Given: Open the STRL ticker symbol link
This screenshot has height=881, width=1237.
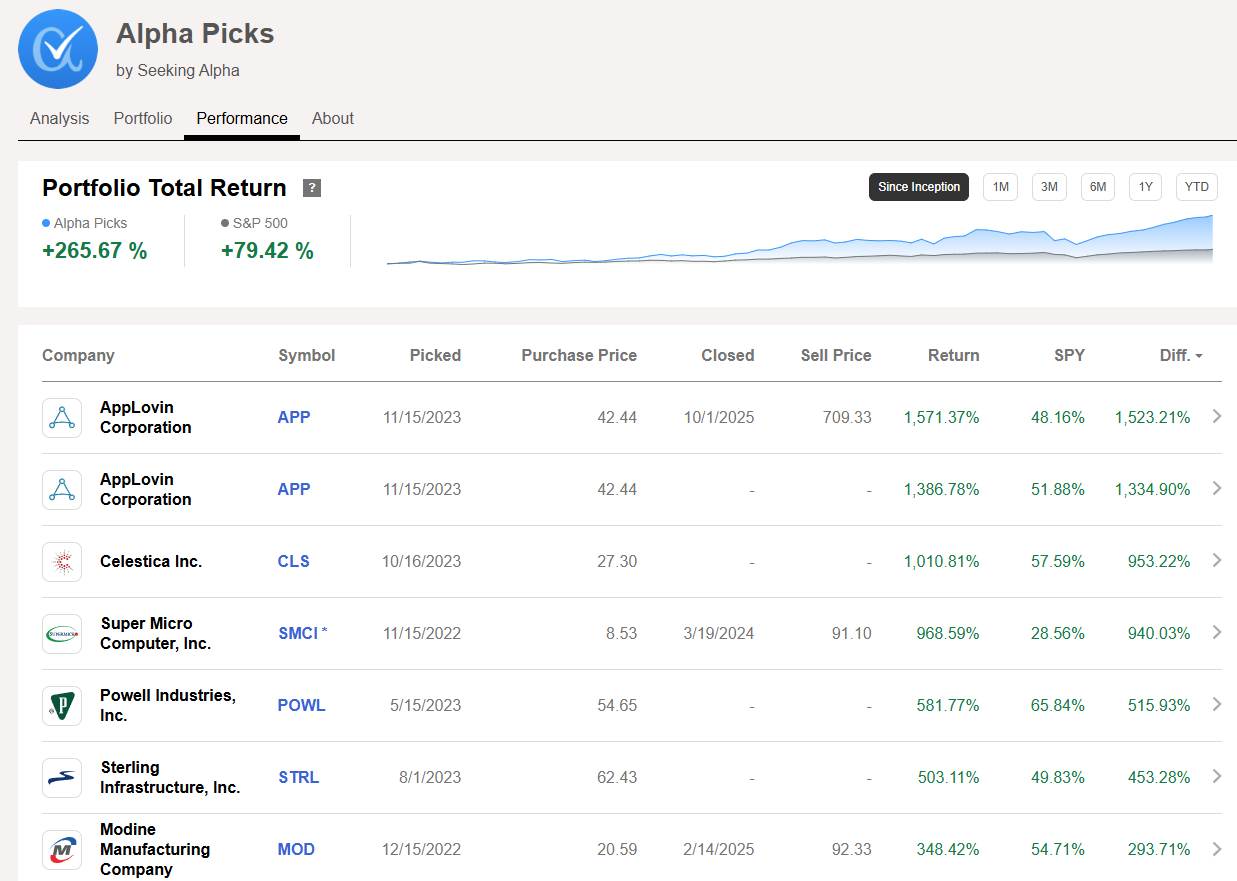Looking at the screenshot, I should coord(298,777).
